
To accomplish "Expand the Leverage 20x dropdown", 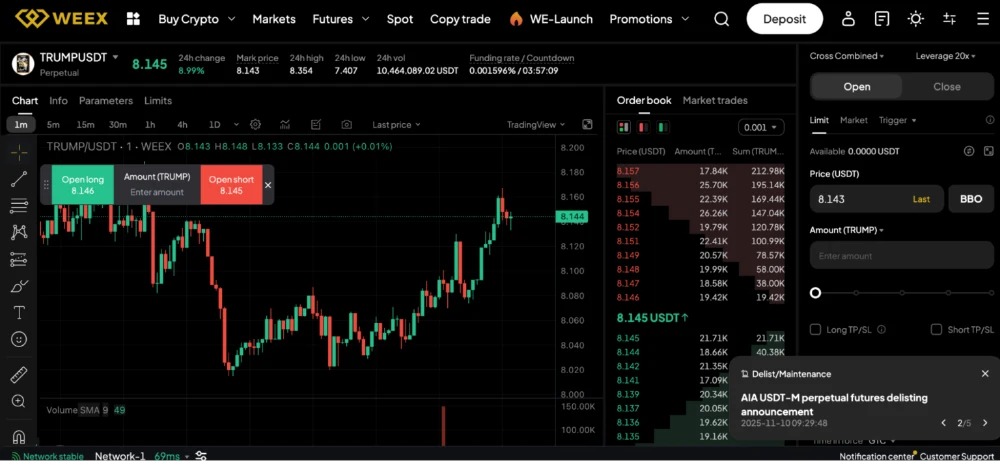I will coord(945,56).
